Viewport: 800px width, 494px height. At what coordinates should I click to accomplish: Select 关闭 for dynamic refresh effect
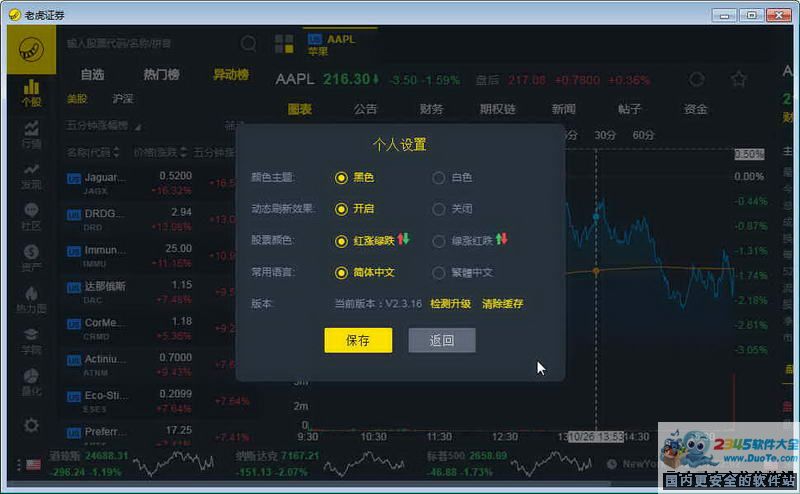[x=438, y=209]
